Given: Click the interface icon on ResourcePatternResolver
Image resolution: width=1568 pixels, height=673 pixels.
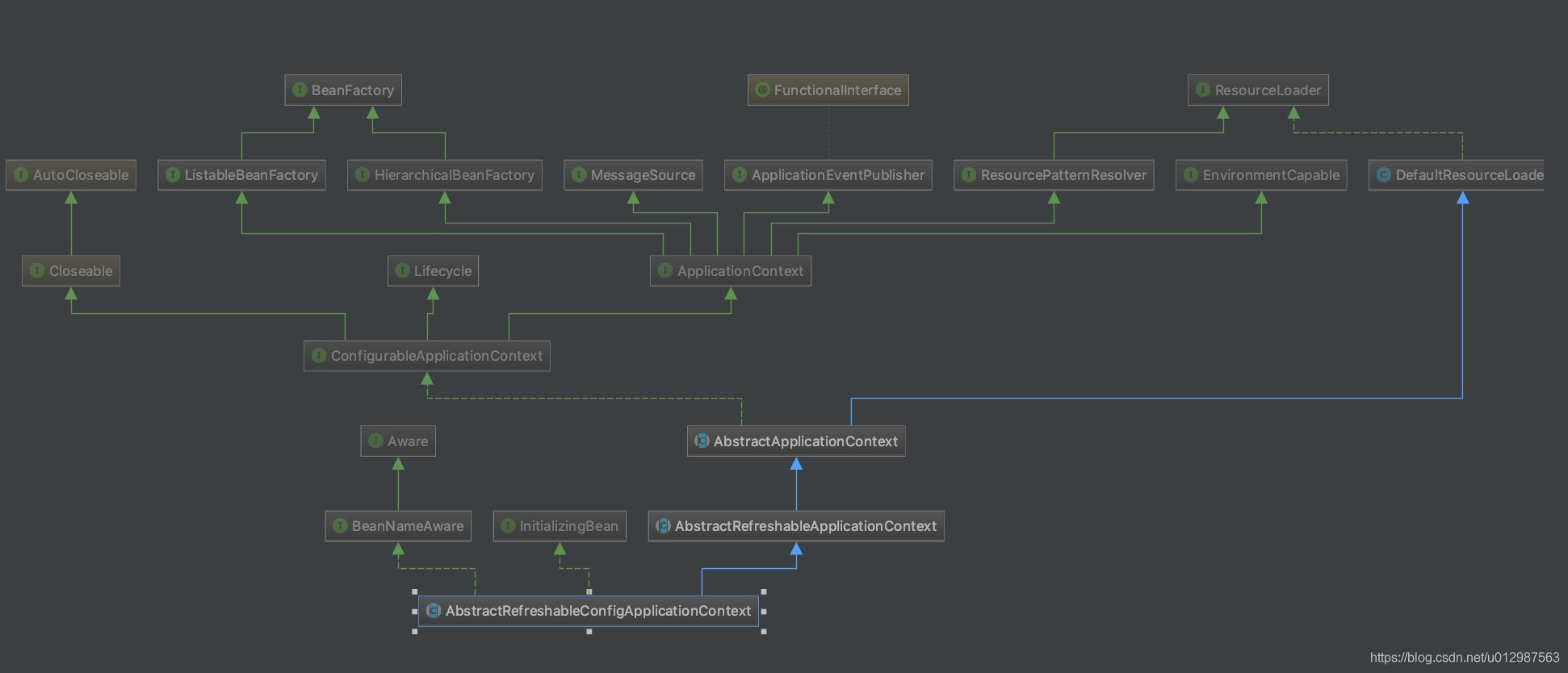Looking at the screenshot, I should pos(969,174).
